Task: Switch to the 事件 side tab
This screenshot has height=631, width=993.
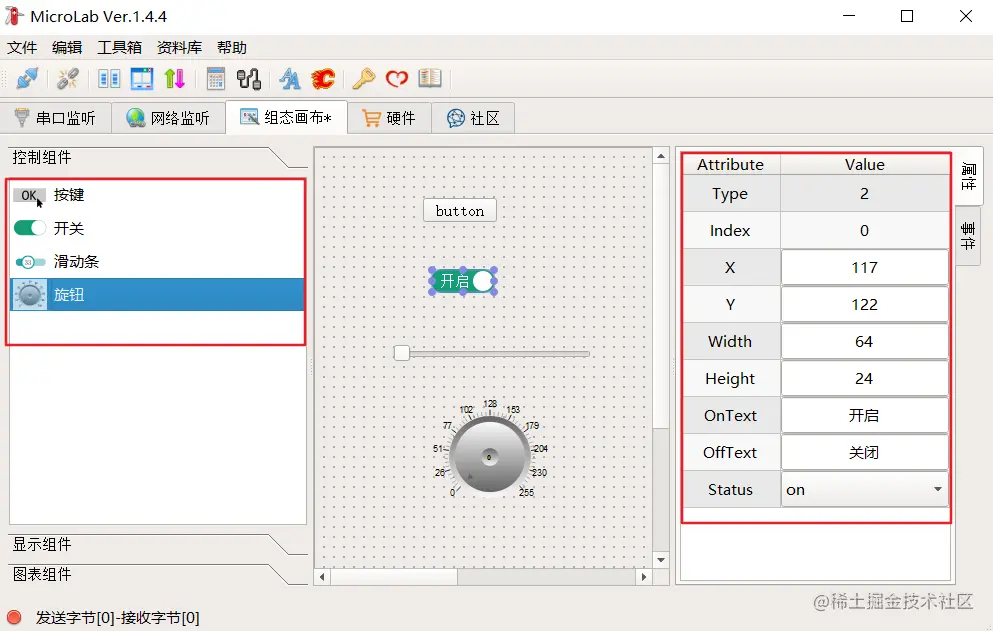Action: click(968, 236)
